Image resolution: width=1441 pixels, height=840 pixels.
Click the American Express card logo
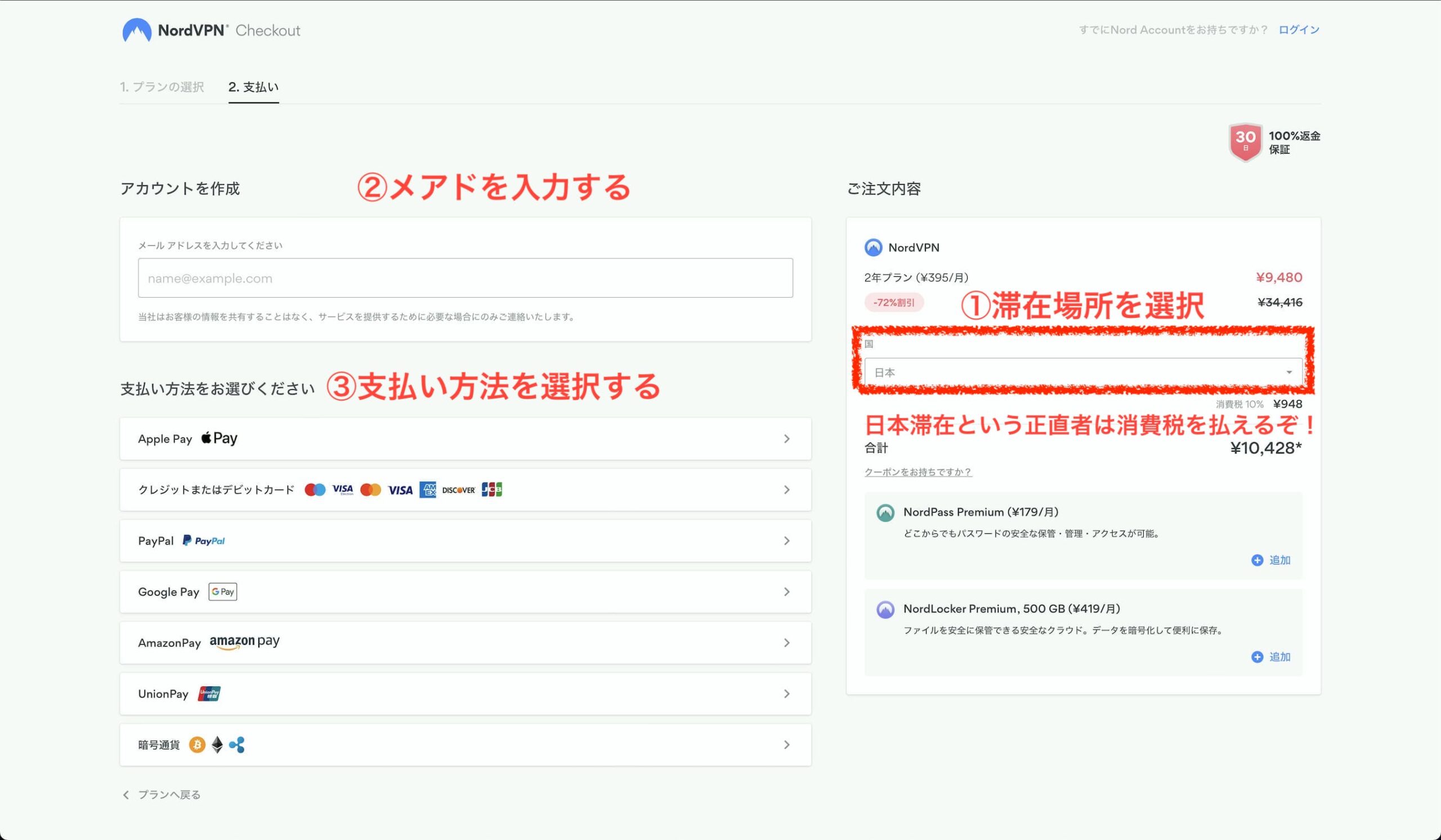427,489
